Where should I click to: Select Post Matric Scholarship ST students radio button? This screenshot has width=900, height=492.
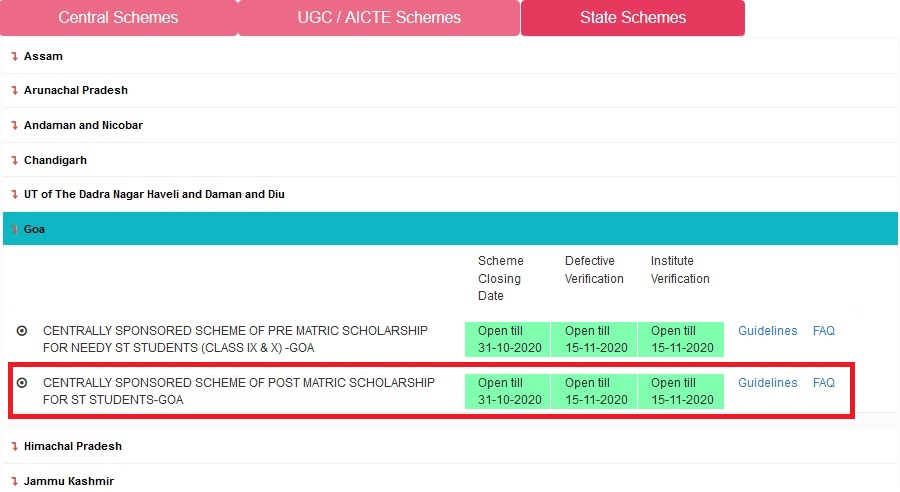(x=22, y=383)
